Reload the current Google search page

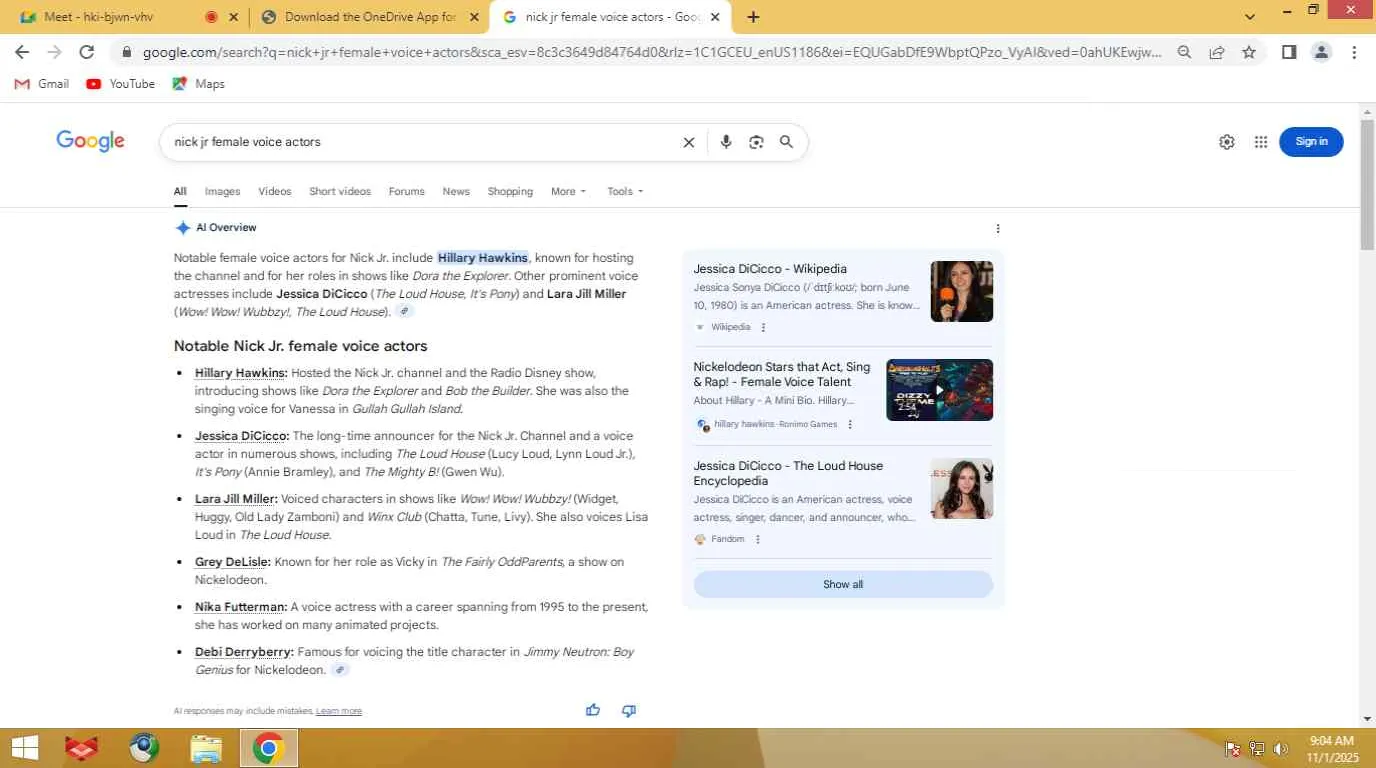pos(87,52)
